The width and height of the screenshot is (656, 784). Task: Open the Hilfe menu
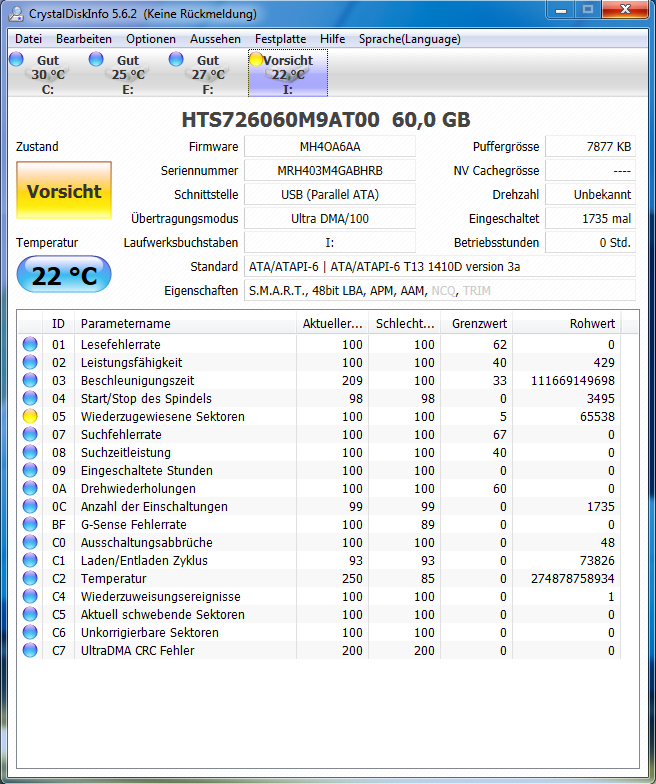332,39
